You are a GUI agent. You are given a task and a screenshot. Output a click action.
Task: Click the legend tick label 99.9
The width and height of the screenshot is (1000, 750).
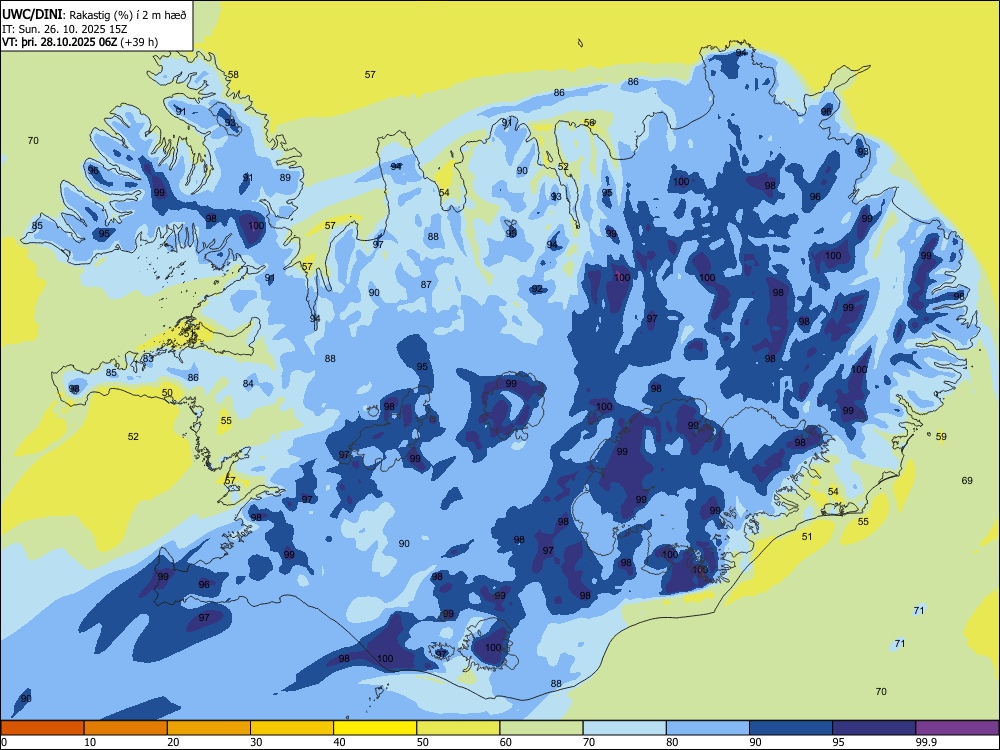point(925,742)
